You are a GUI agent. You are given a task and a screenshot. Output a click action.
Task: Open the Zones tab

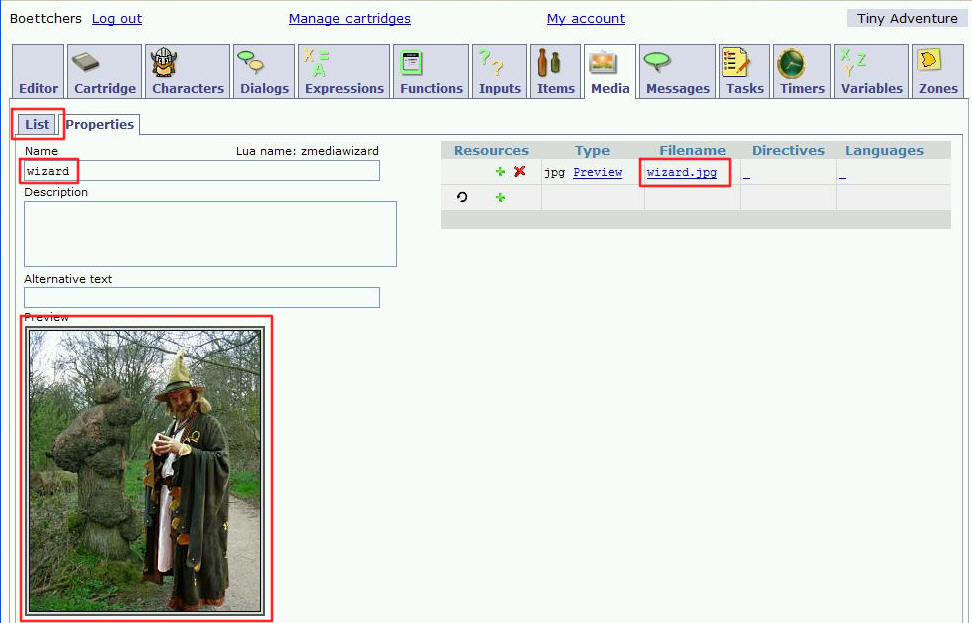click(x=938, y=72)
